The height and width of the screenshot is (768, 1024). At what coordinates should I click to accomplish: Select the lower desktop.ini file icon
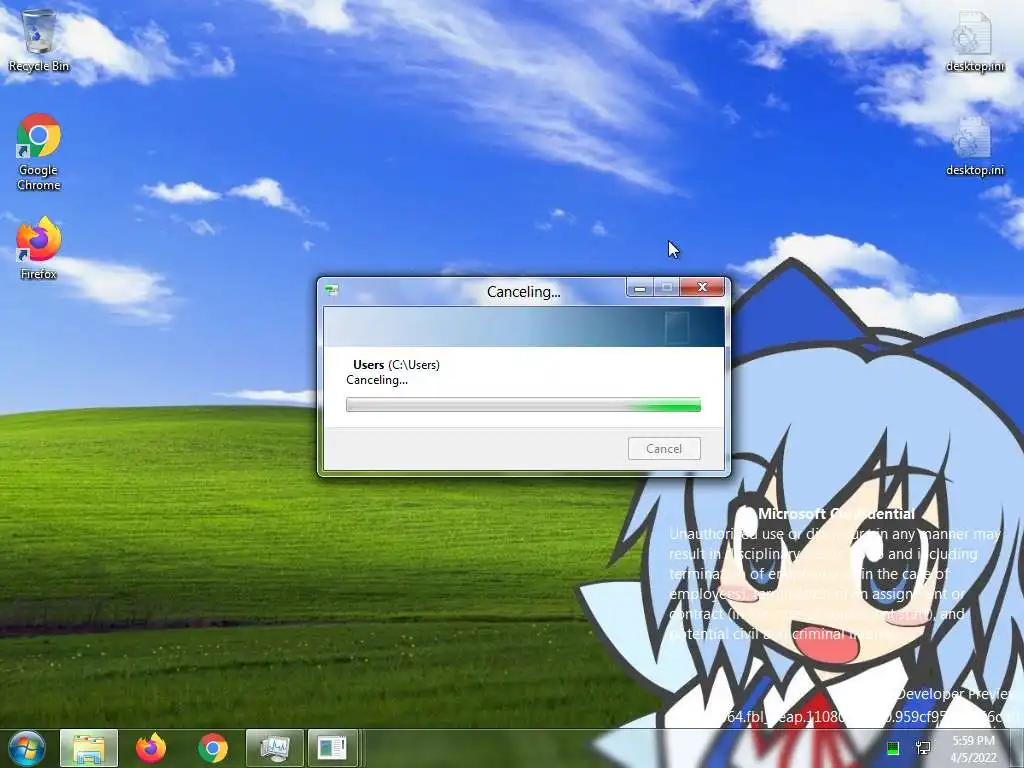pyautogui.click(x=974, y=146)
